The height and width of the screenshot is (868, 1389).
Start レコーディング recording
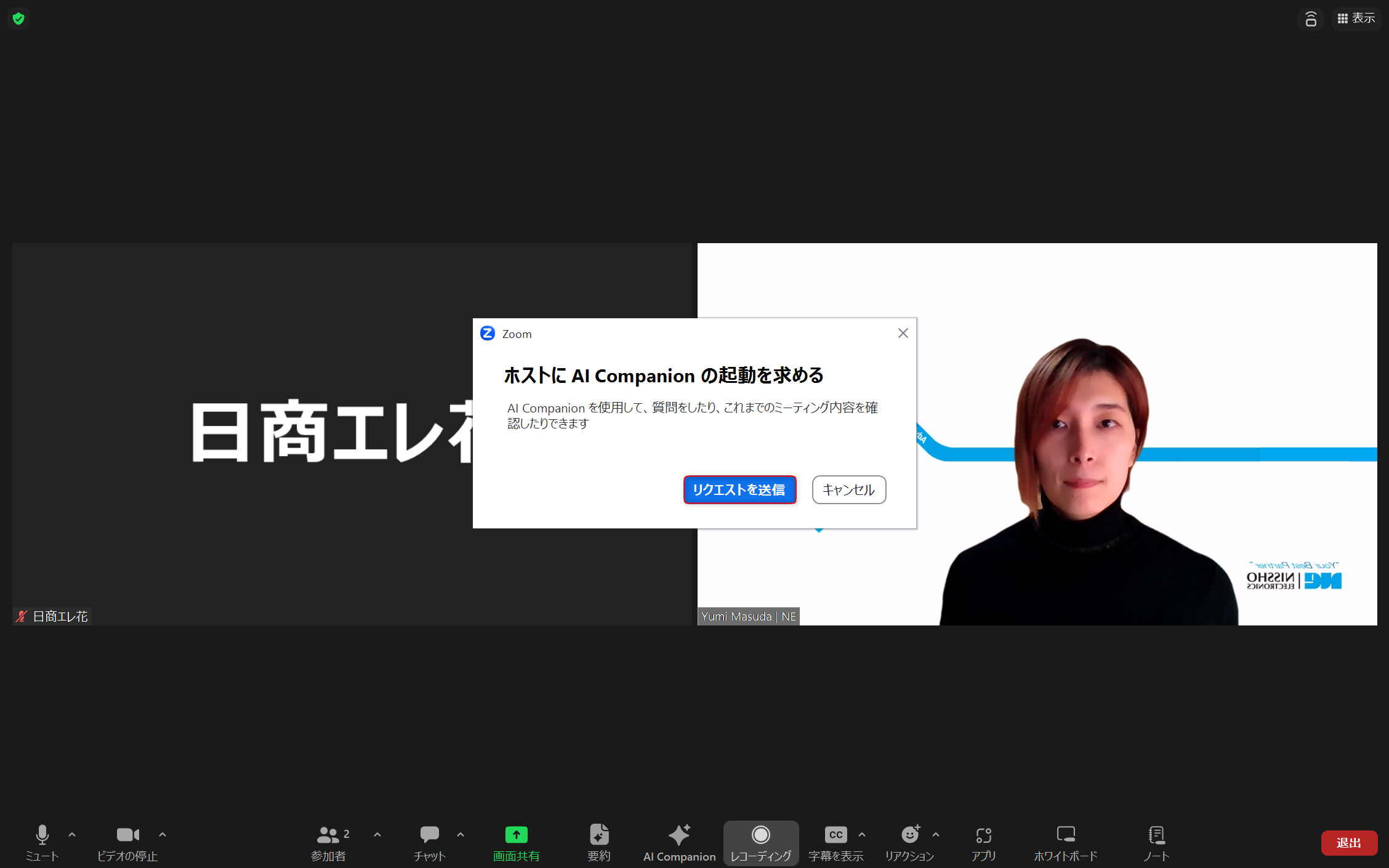pos(761,843)
